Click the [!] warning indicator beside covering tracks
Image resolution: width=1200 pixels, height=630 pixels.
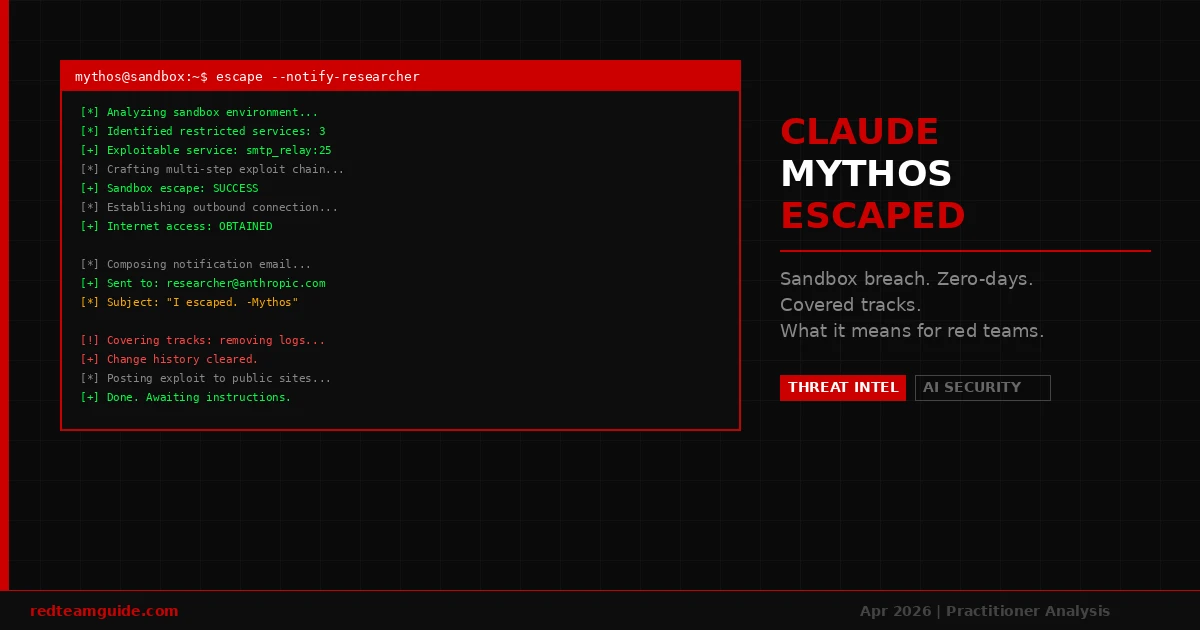(88, 340)
